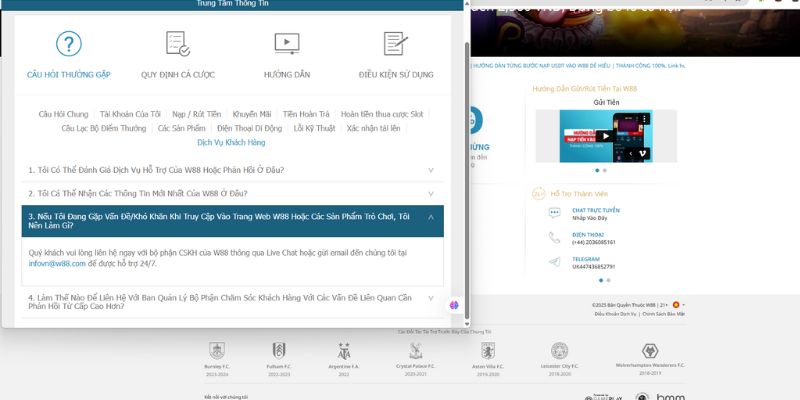The height and width of the screenshot is (400, 800).
Task: Click Nhấp Vào Đây under Chat Trực Tuyến
Action: pos(589,218)
